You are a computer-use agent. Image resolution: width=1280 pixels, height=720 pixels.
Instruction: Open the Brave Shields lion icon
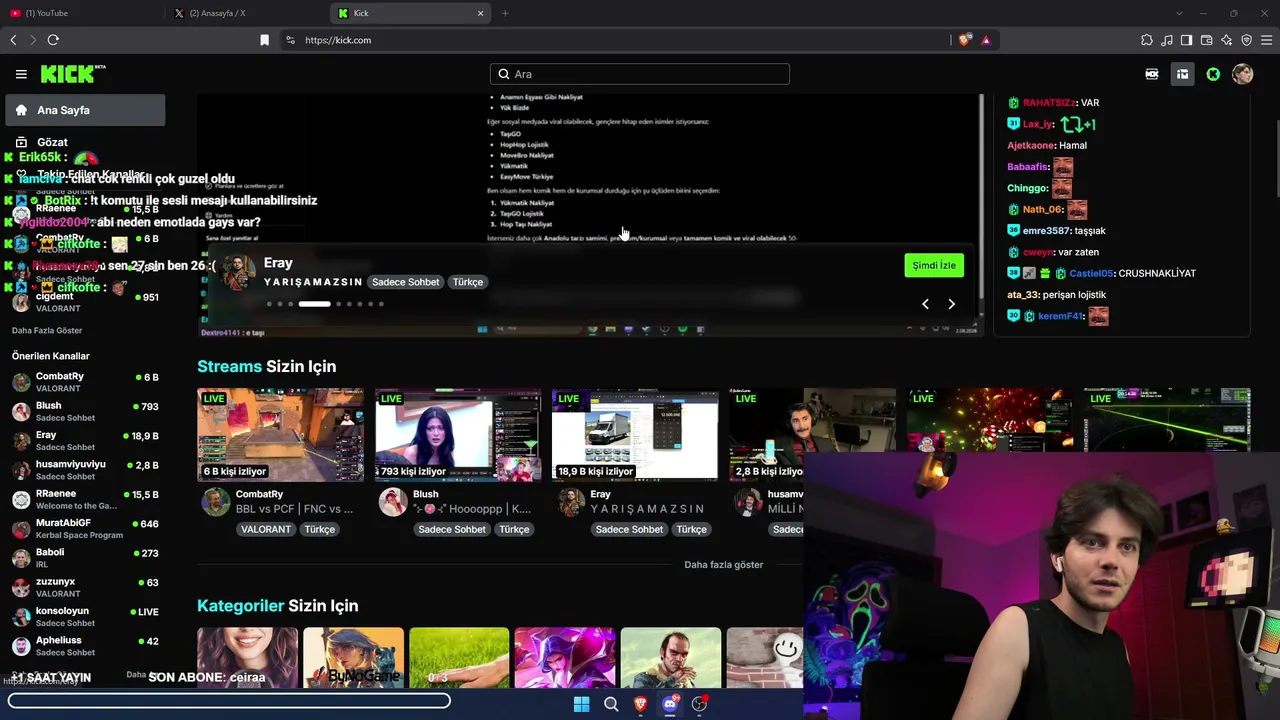coord(964,40)
